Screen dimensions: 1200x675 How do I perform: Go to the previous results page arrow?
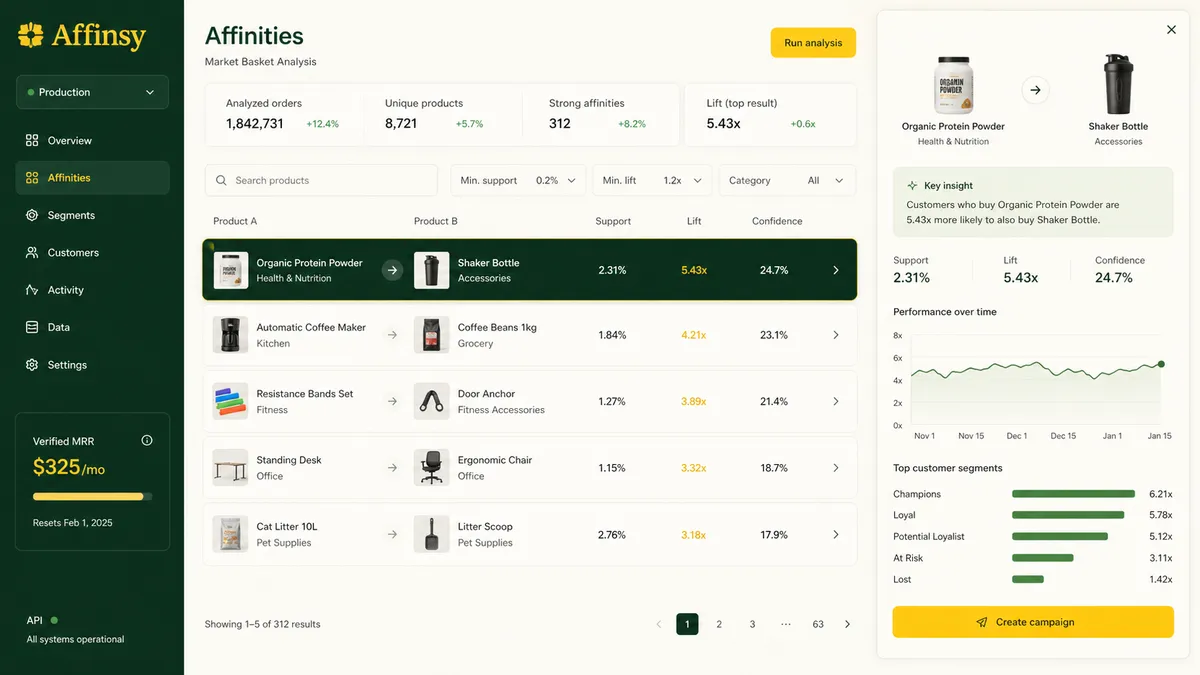(658, 624)
